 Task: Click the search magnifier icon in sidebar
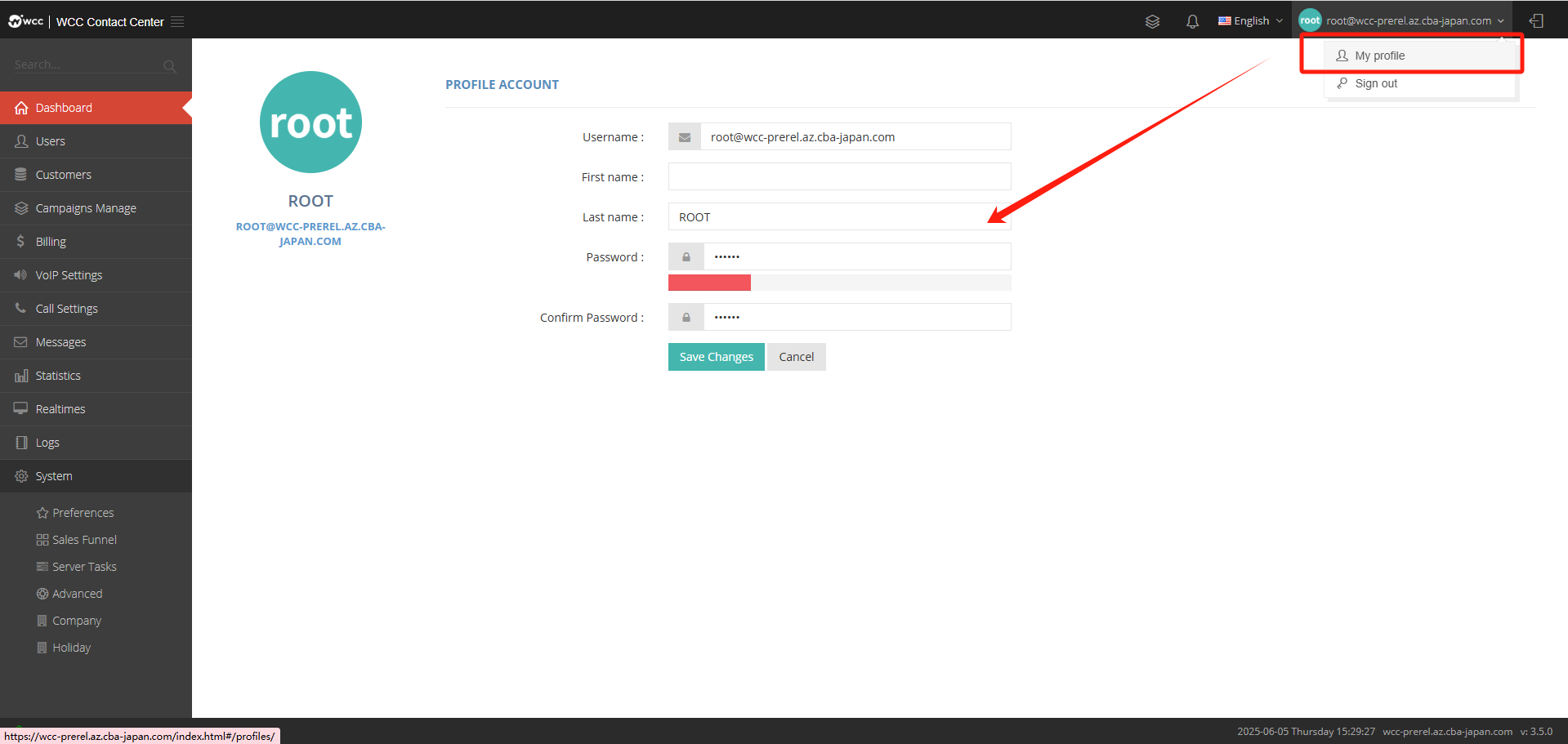[x=169, y=66]
